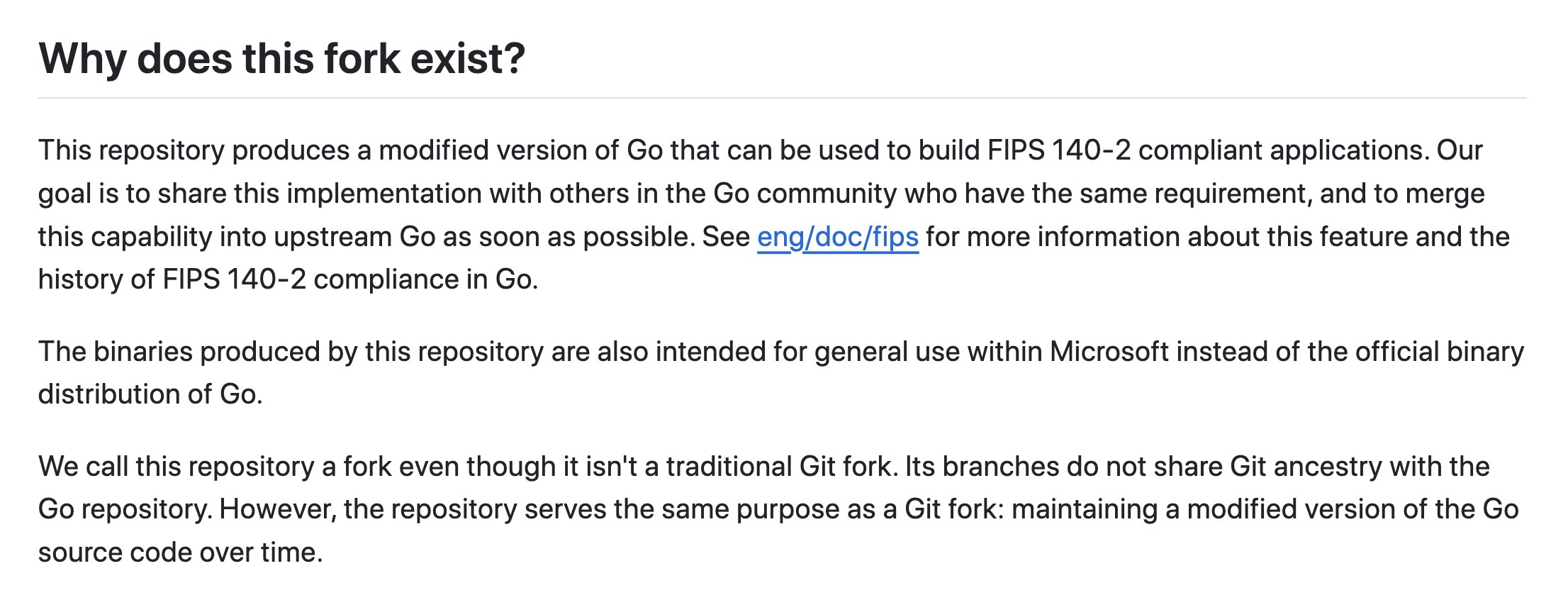Click the phrase "official binary" in second paragraph

tap(1440, 352)
